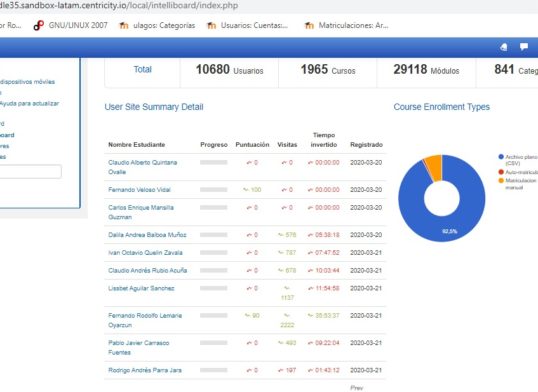The height and width of the screenshot is (392, 538).
Task: Click the Moodle favicon beside 'Matriculaciones'
Action: pos(309,25)
